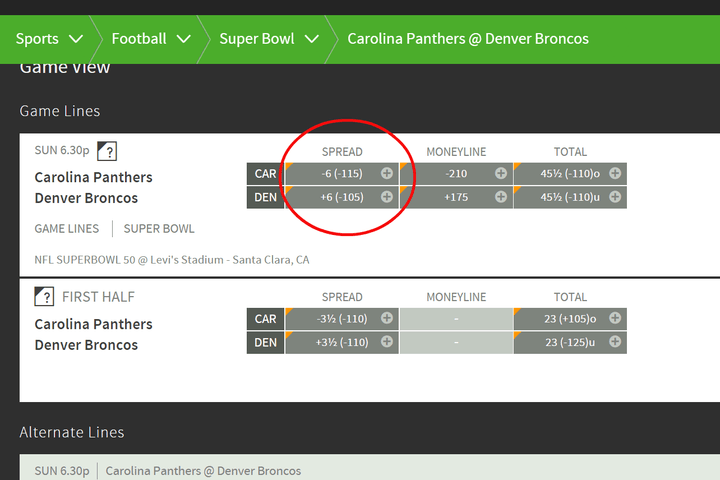Image resolution: width=720 pixels, height=480 pixels.
Task: Open help icon next to SUN 6.30p
Action: pos(107,151)
